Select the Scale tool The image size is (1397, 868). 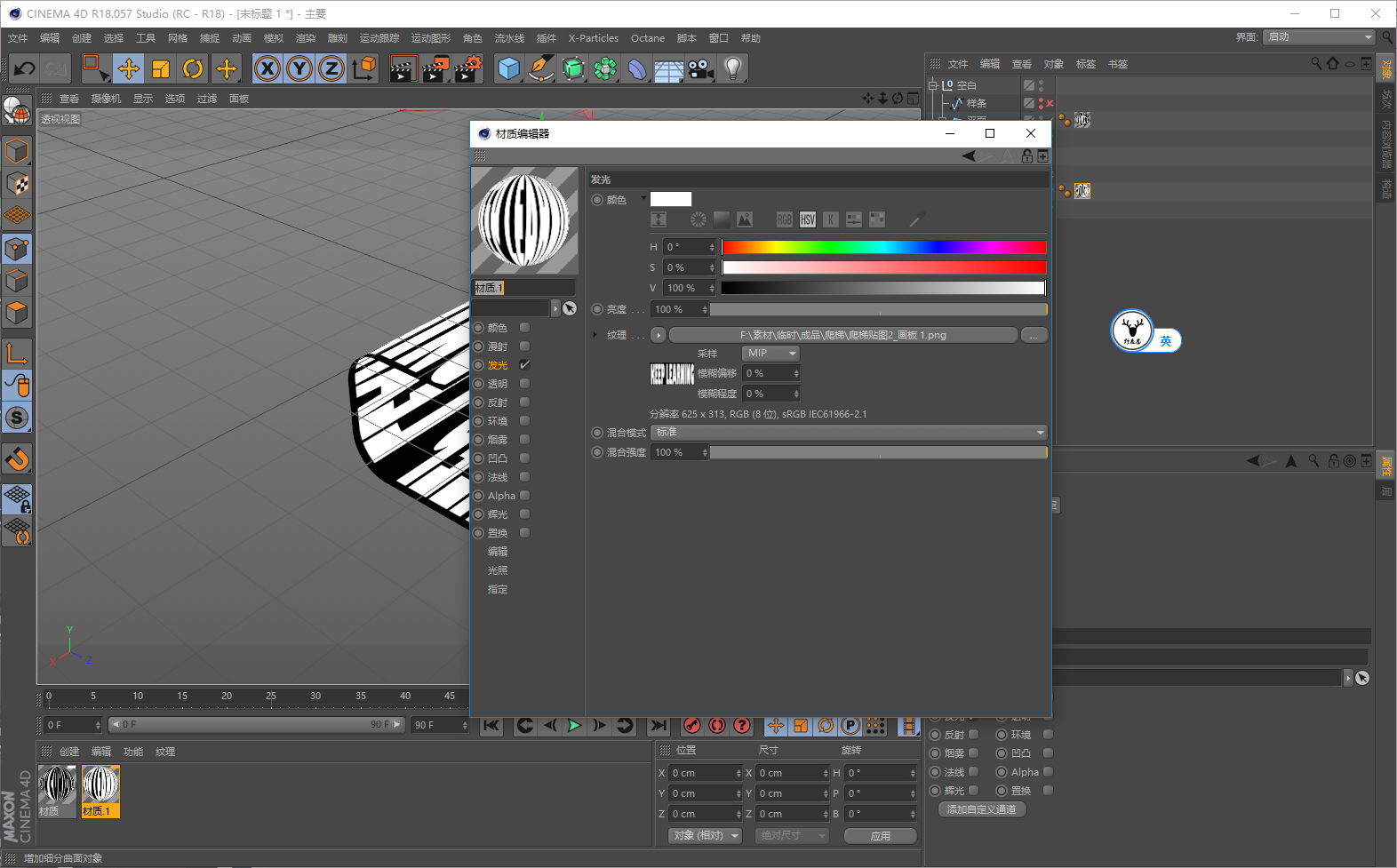(161, 68)
